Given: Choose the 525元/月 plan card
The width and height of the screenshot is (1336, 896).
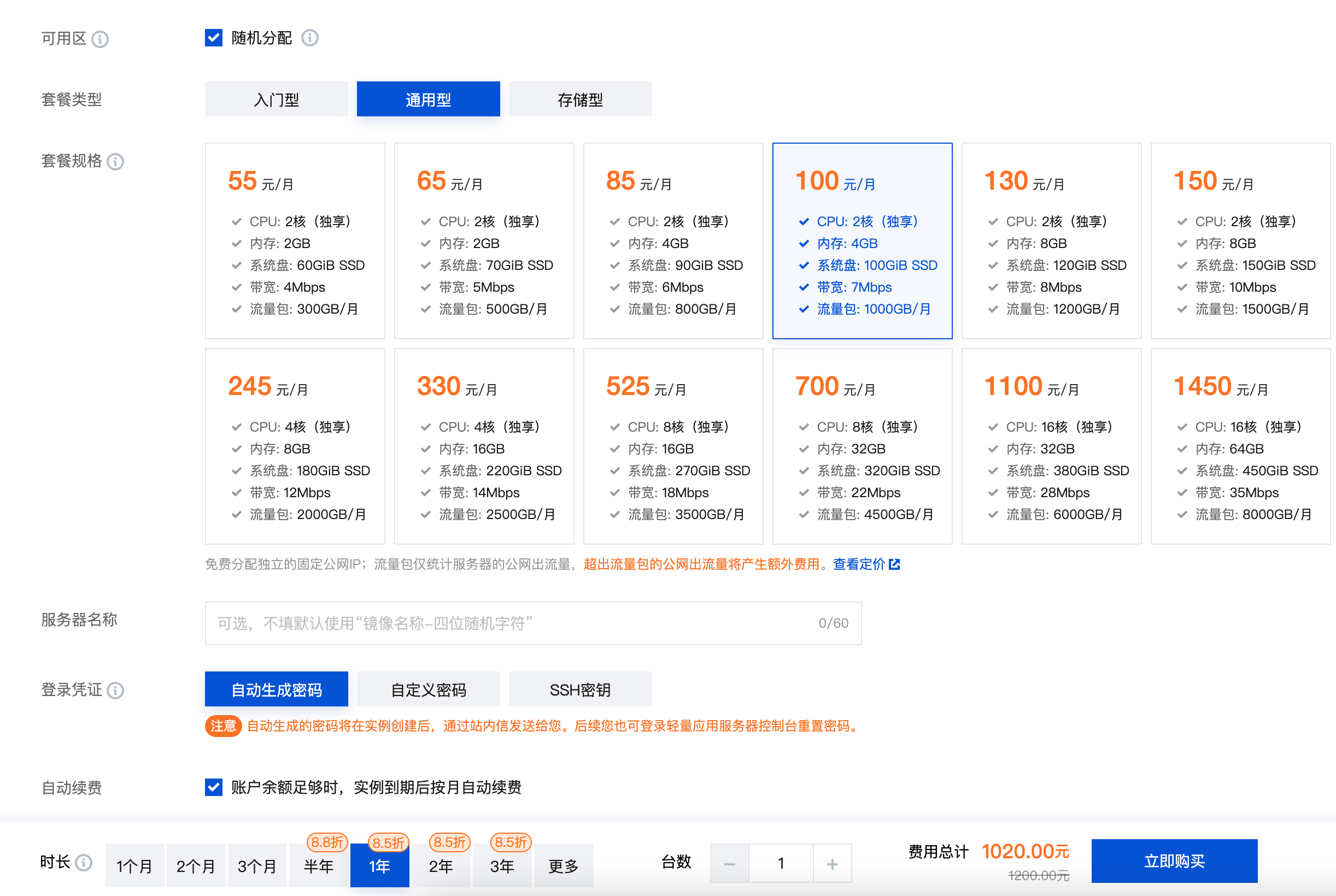Looking at the screenshot, I should point(673,446).
